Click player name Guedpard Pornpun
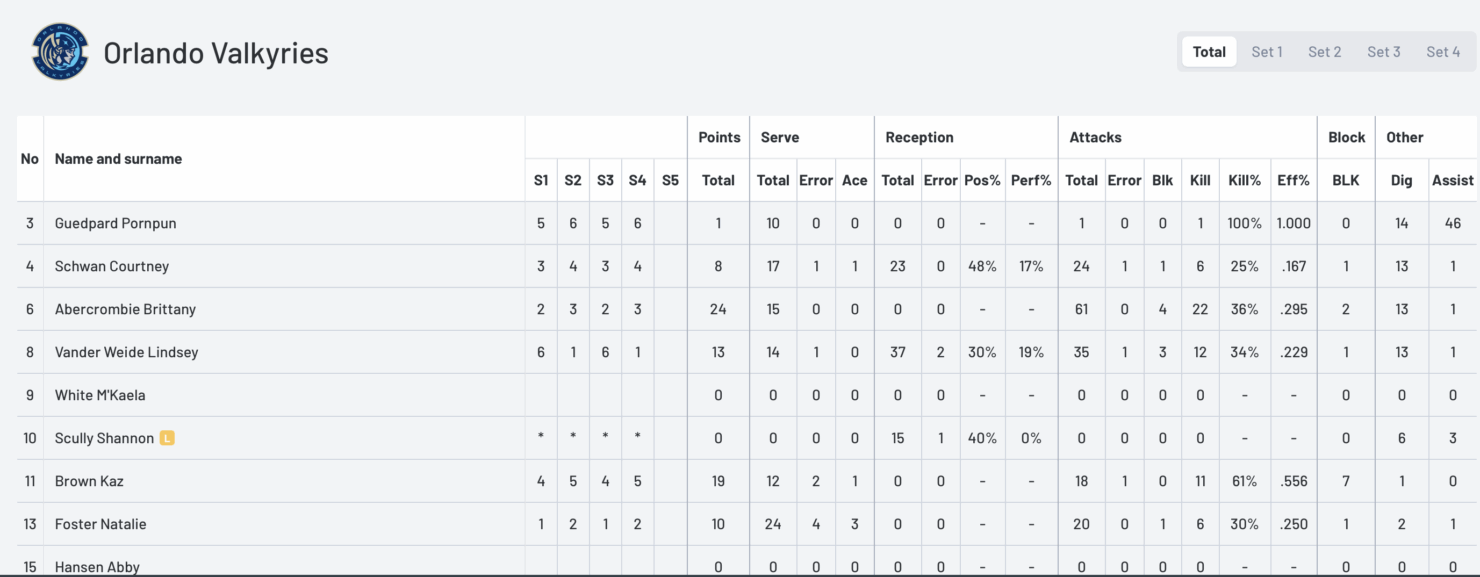Image resolution: width=1480 pixels, height=577 pixels. pos(115,223)
